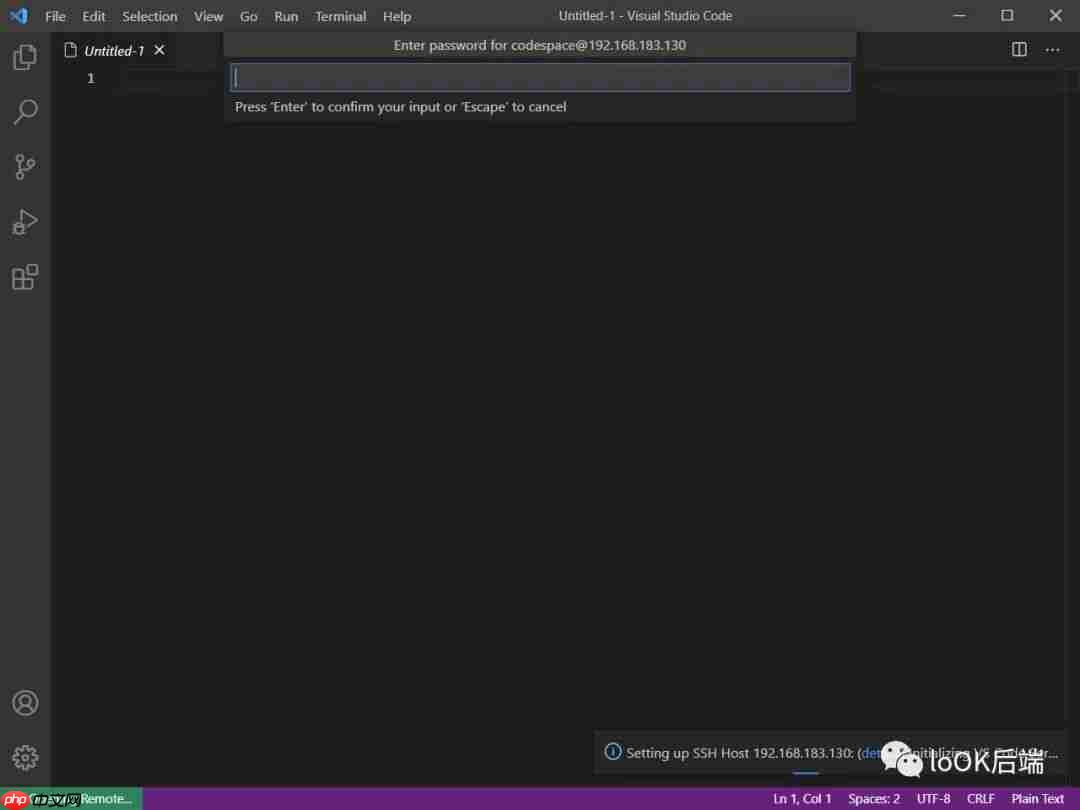Open the editor More Actions ellipsis icon
Image resolution: width=1080 pixels, height=810 pixels.
(1051, 48)
